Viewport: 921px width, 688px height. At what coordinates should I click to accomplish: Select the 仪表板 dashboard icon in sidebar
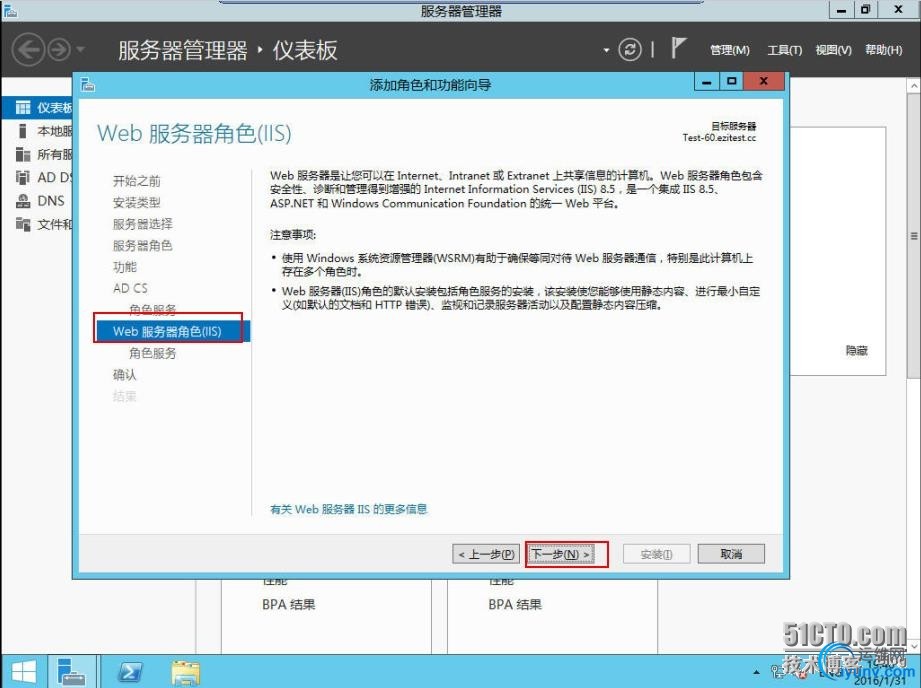[23, 108]
